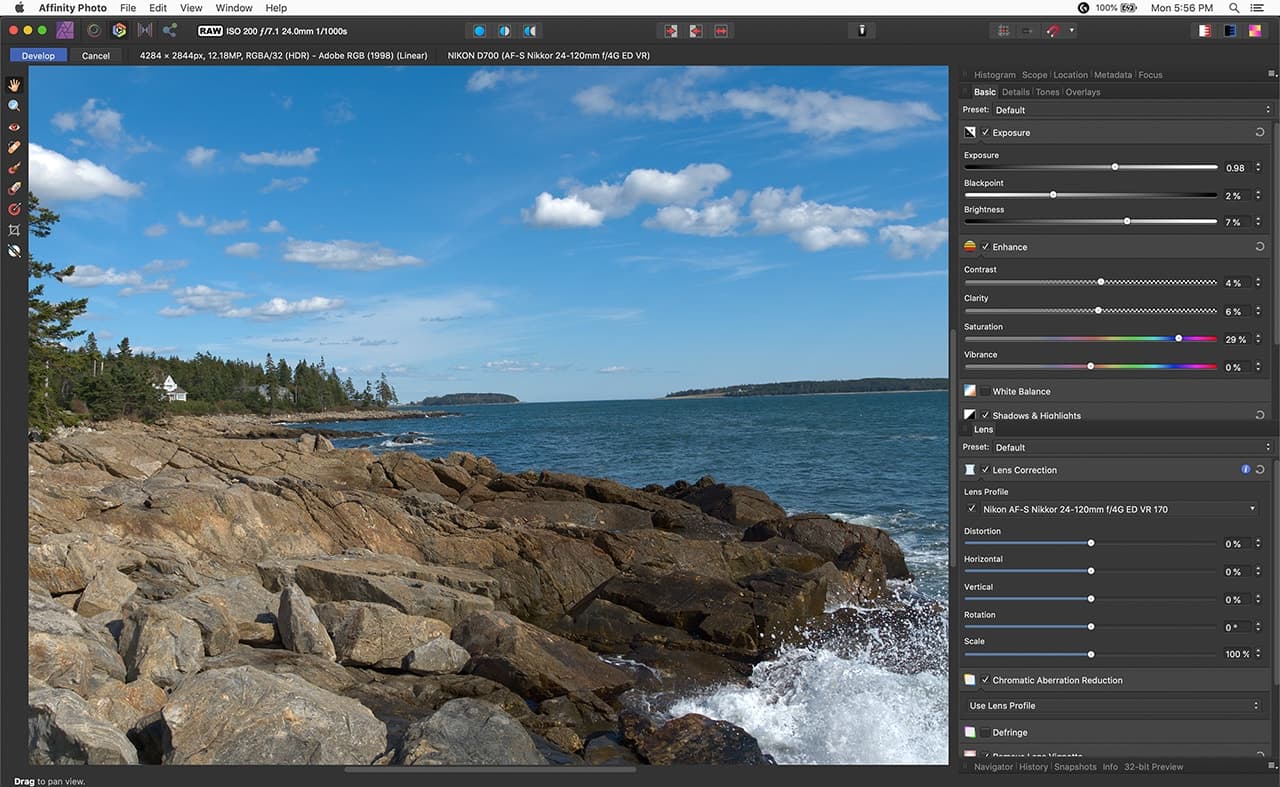The width and height of the screenshot is (1280, 787).
Task: Open the Lens Profile dropdown
Action: click(x=1115, y=509)
